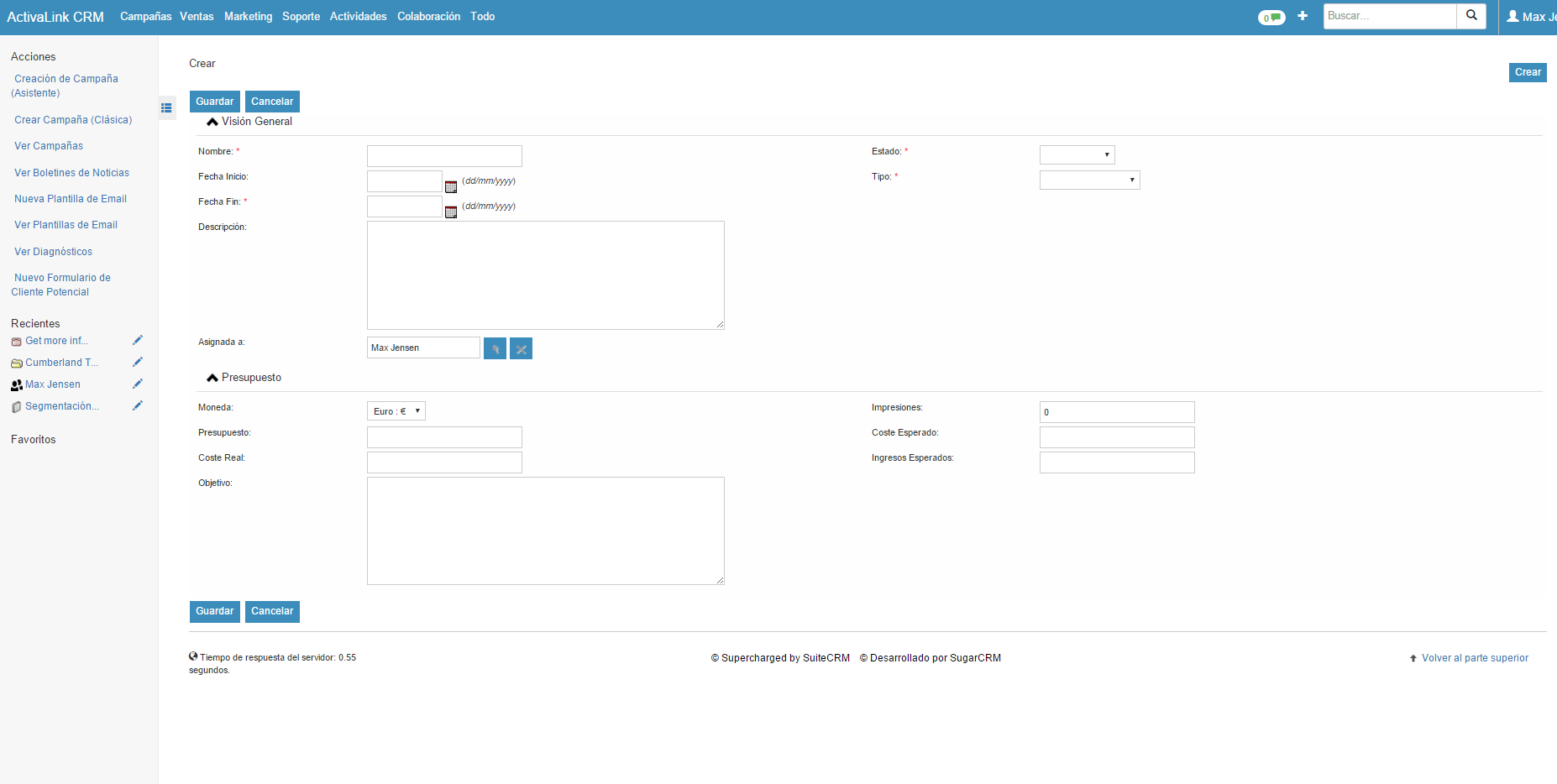1557x784 pixels.
Task: Open the Actividades menu
Action: point(358,16)
